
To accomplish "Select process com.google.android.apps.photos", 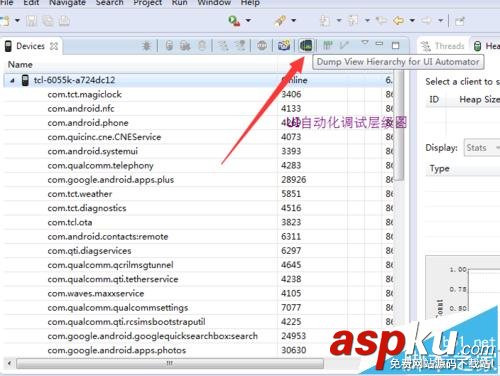I will 117,351.
